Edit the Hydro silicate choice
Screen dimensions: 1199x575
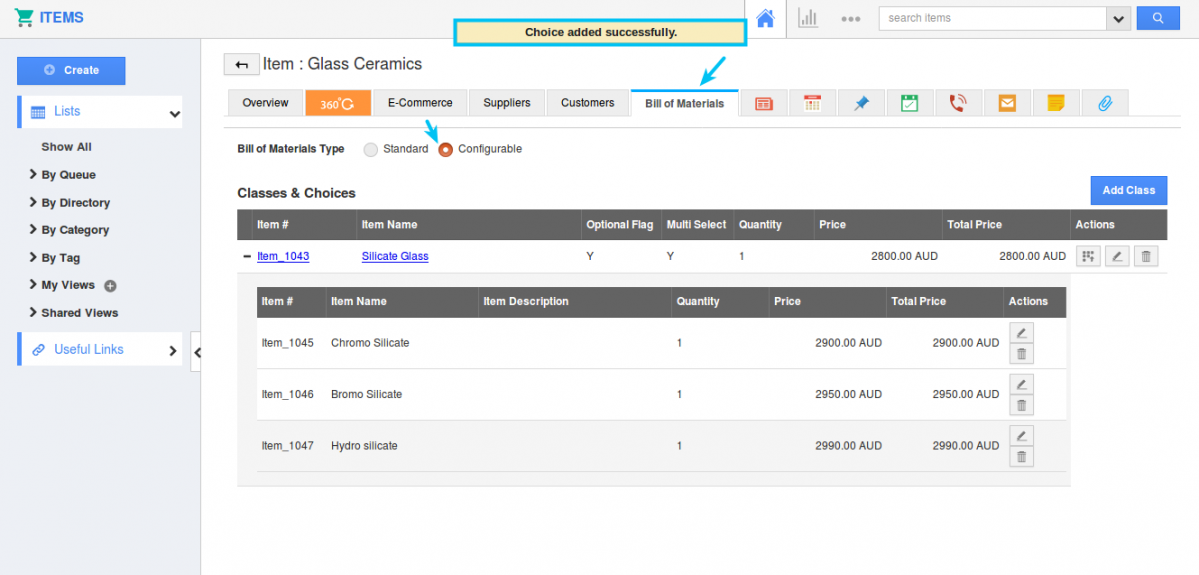1021,436
